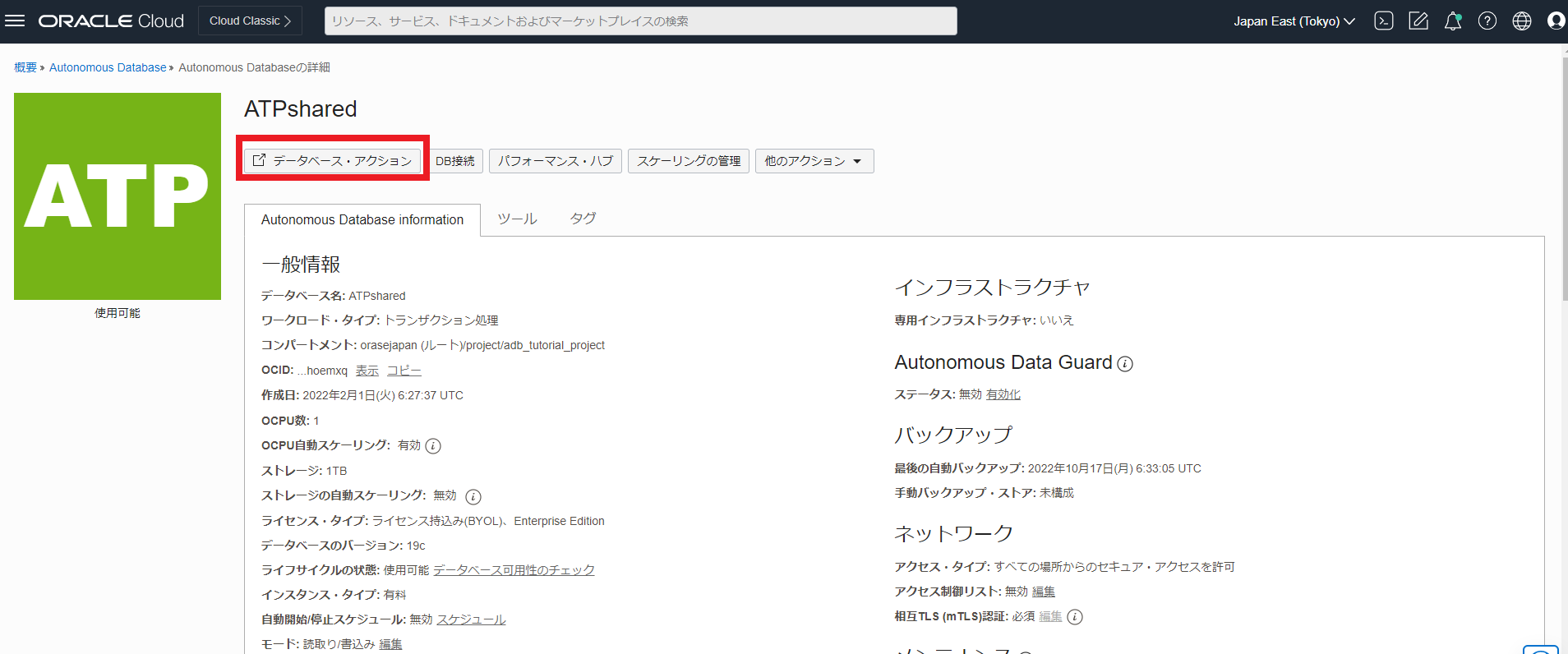The height and width of the screenshot is (654, 1568).
Task: Click the DB接続 button
Action: [455, 161]
